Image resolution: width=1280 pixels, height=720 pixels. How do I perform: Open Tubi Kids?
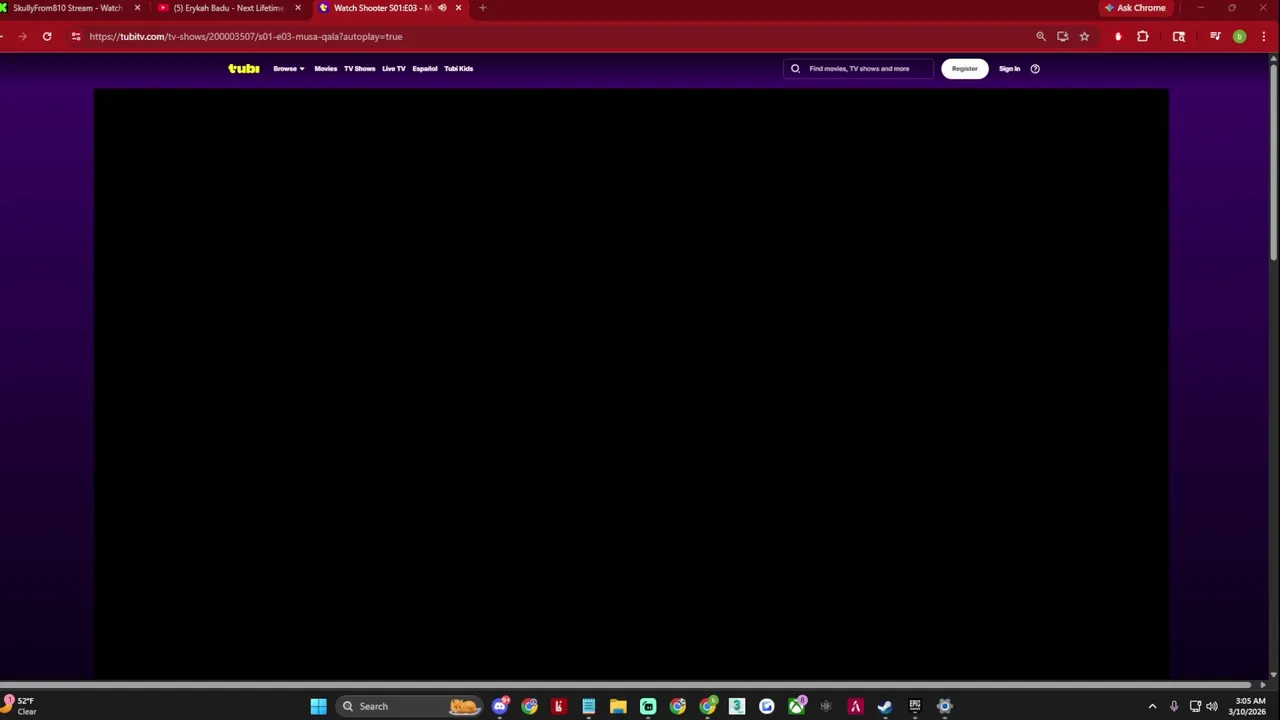[459, 69]
